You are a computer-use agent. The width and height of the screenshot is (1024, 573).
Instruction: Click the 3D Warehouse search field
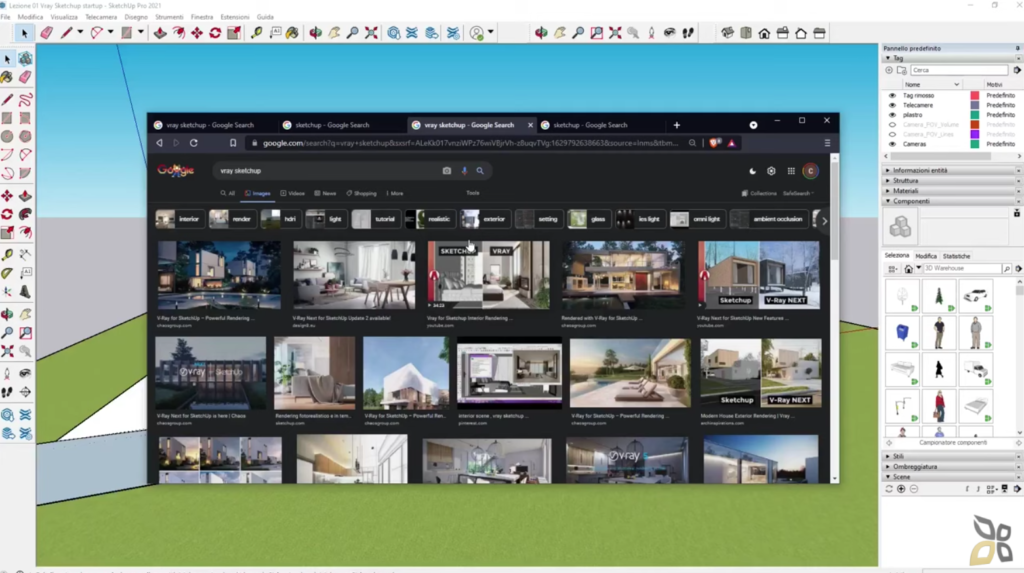click(x=962, y=269)
